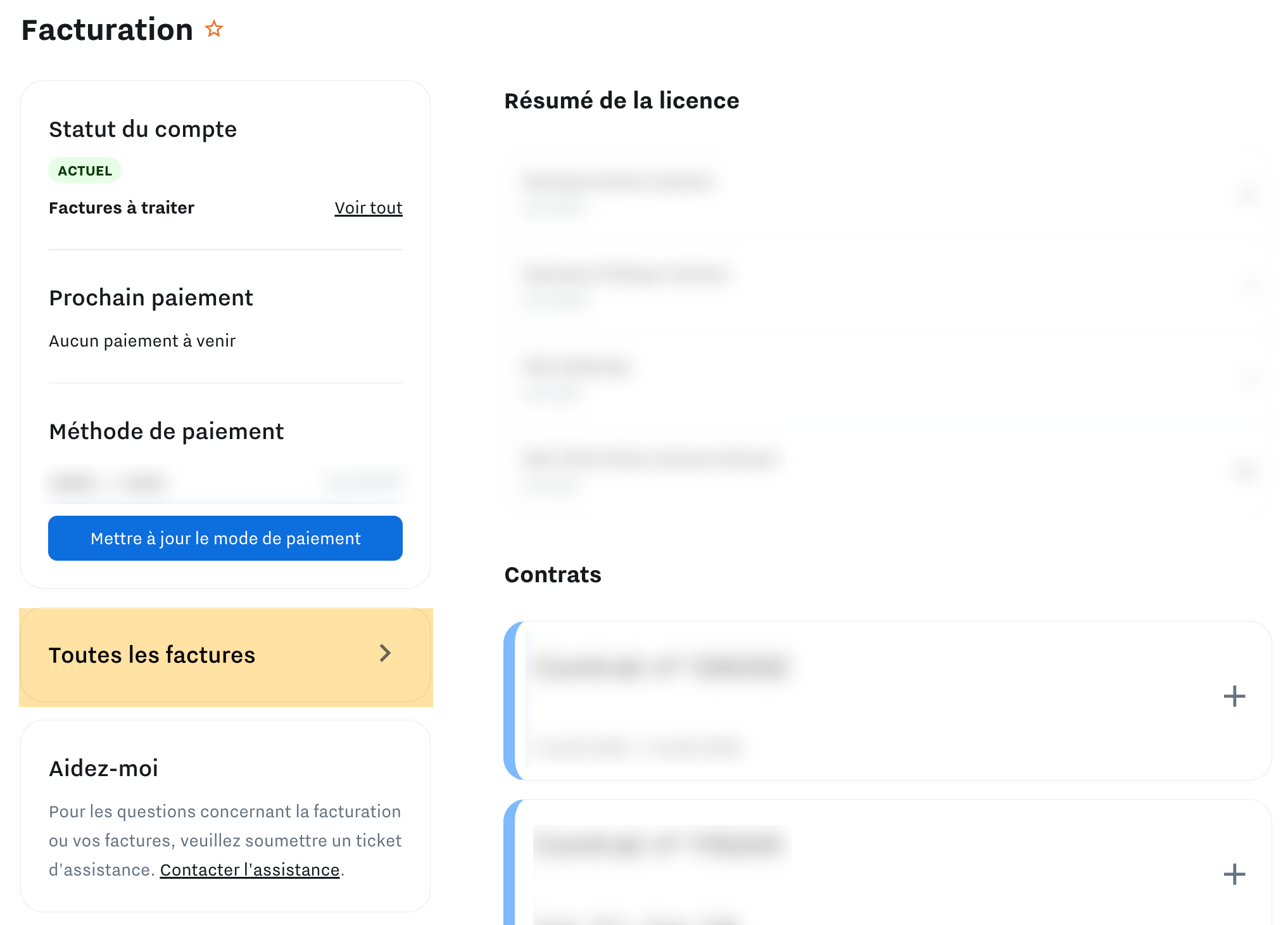Viewport: 1288px width, 925px height.
Task: Click the Résumé de la licence heading
Action: [622, 101]
